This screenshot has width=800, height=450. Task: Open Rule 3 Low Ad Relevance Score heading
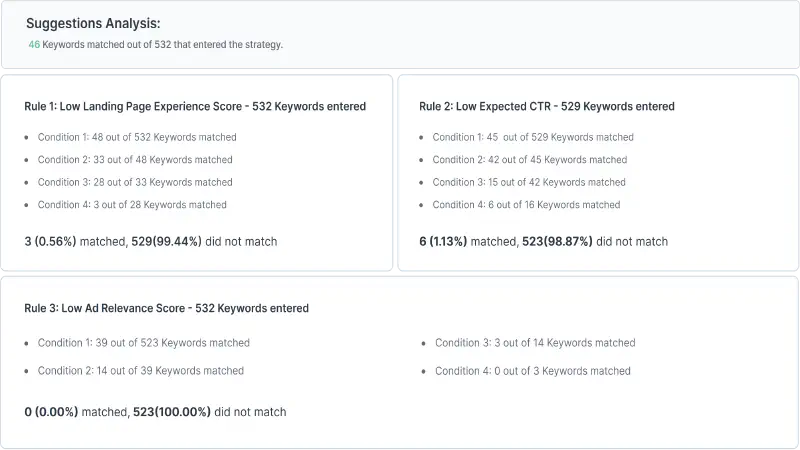coord(166,308)
